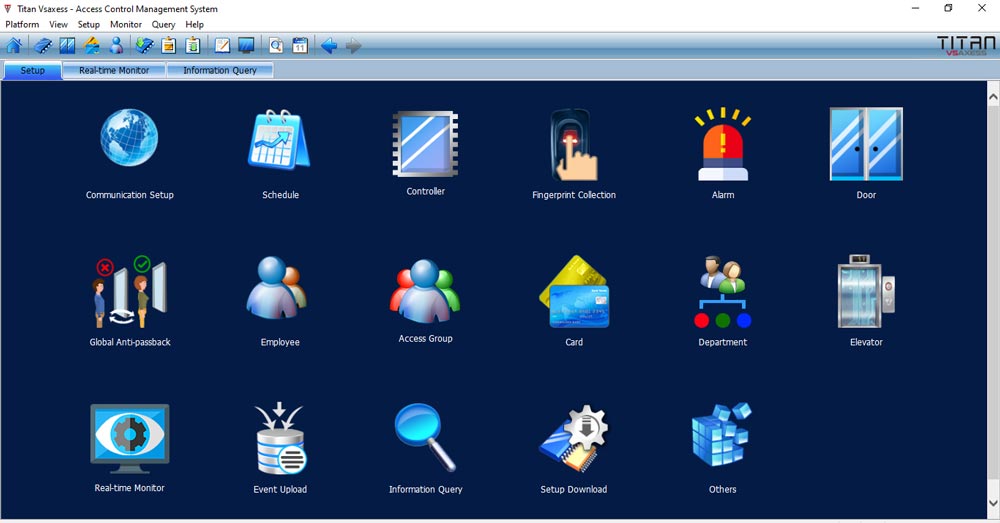Click the scrollbar down arrow
Image resolution: width=1000 pixels, height=523 pixels.
pyautogui.click(x=993, y=503)
